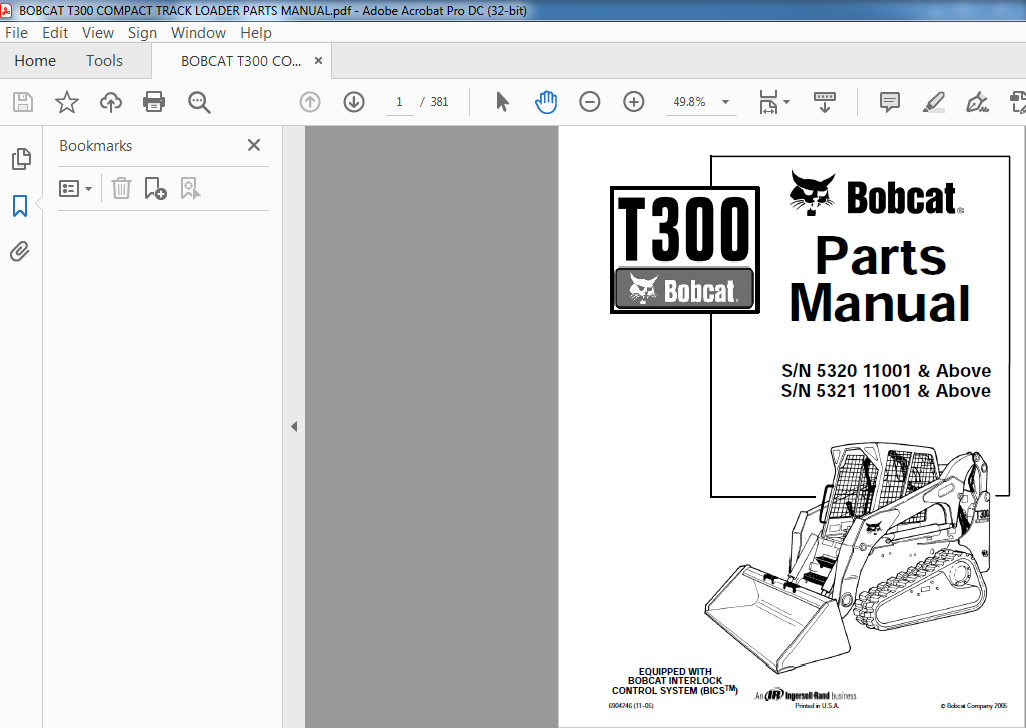Click the 'Bookmarks' panel heading
Viewport: 1026px width, 728px height.
pyautogui.click(x=96, y=146)
